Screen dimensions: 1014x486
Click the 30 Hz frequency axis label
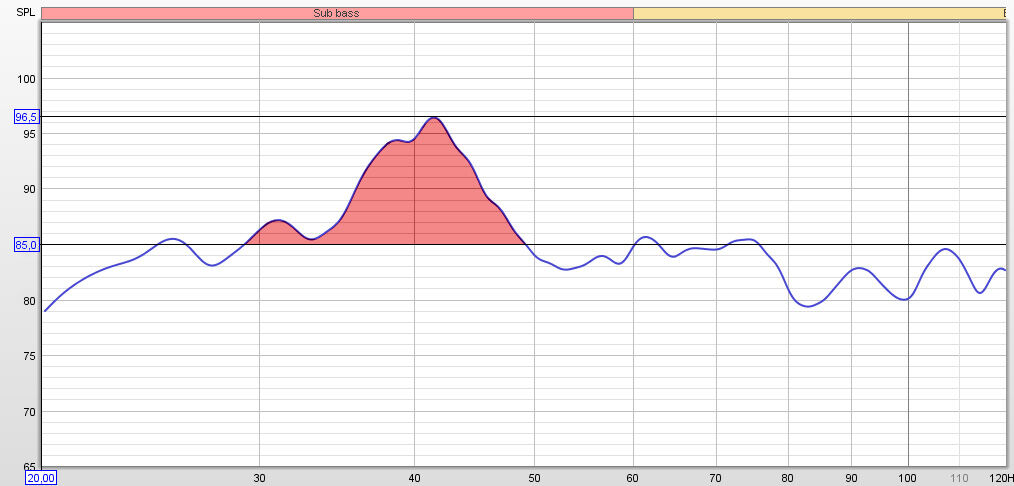pos(259,478)
